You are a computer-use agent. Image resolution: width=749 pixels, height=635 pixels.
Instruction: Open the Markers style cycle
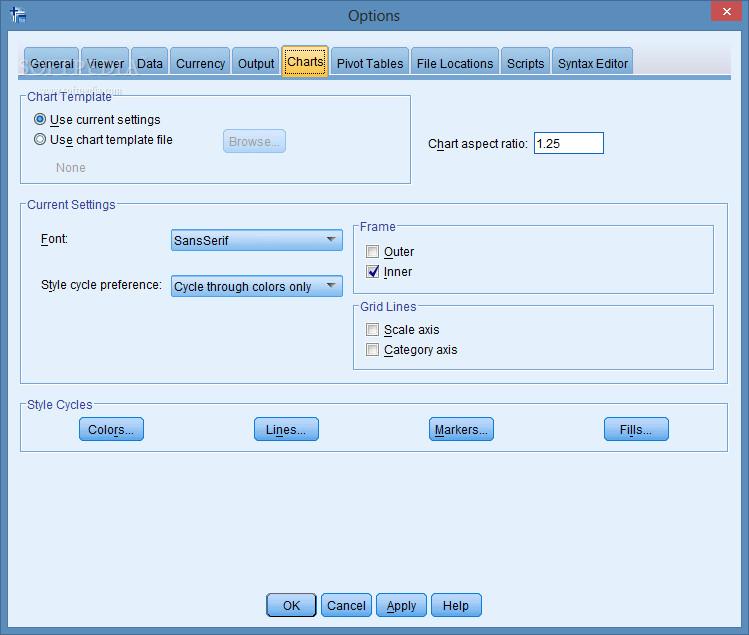[x=461, y=429]
